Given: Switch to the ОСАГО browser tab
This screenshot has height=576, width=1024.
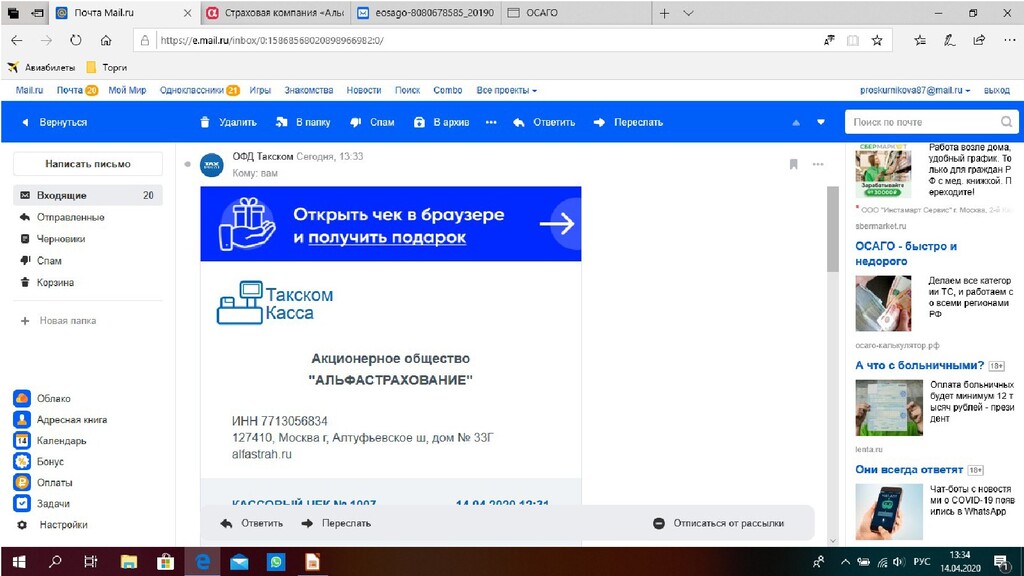Looking at the screenshot, I should (x=577, y=13).
